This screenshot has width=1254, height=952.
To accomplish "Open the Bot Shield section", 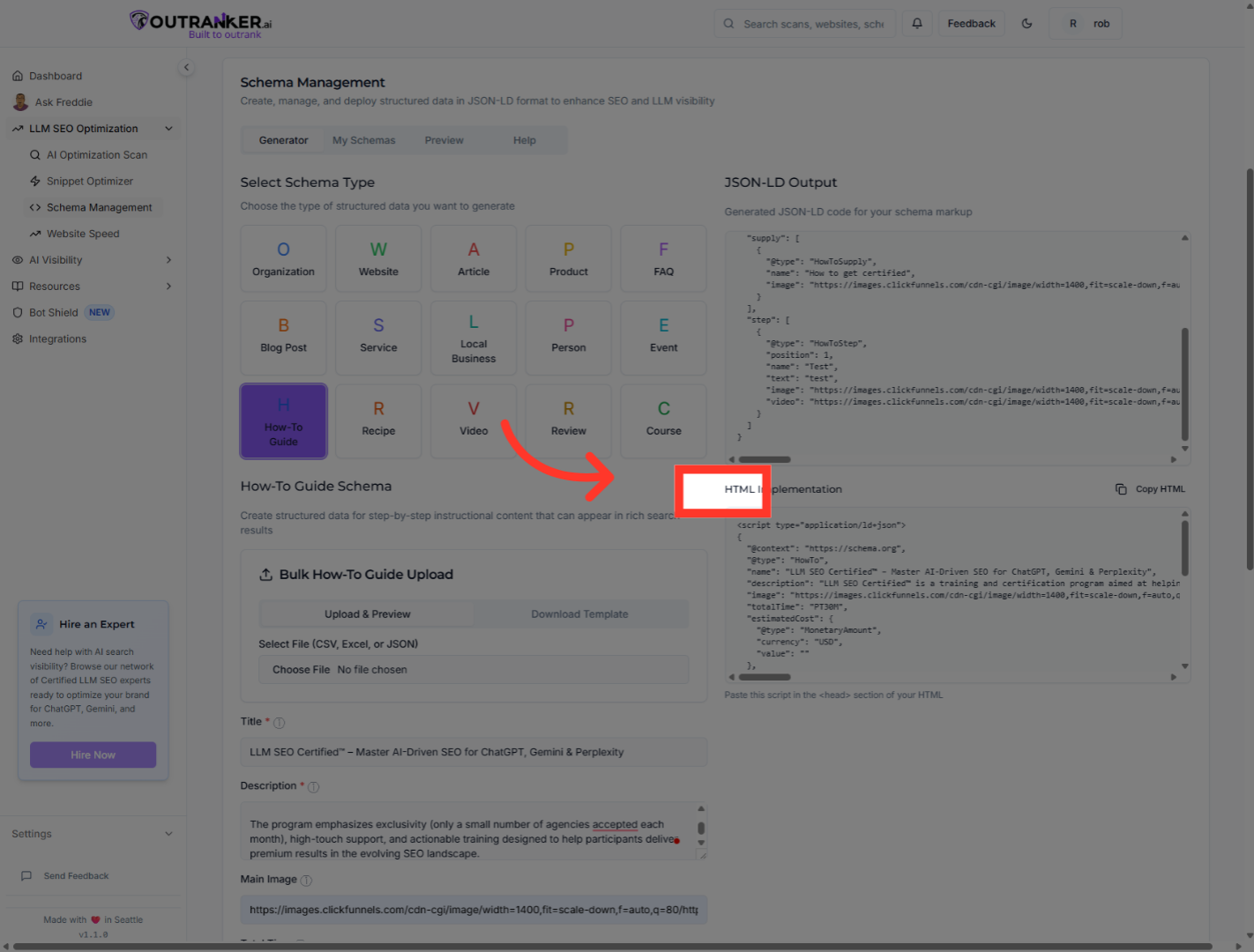I will (x=53, y=312).
